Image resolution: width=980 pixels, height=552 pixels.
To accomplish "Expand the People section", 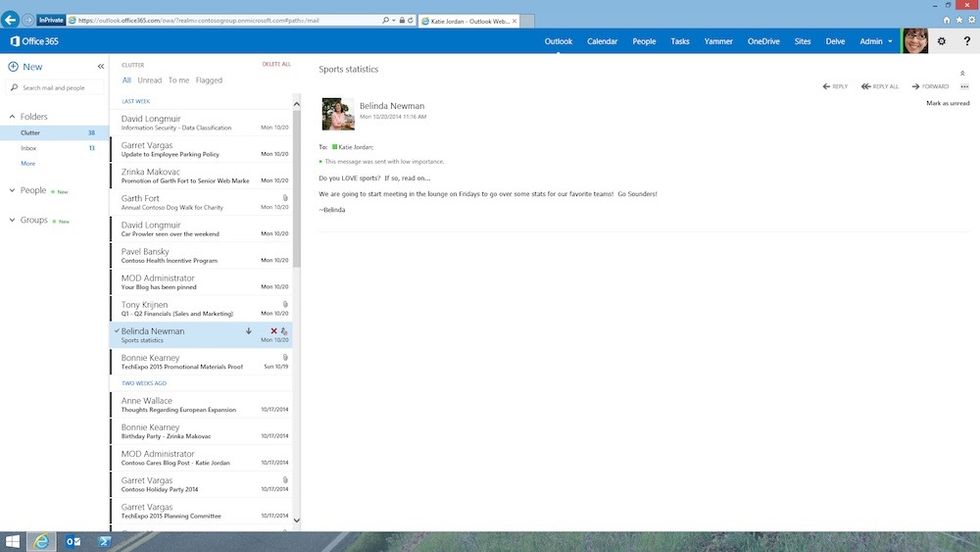I will (x=12, y=190).
